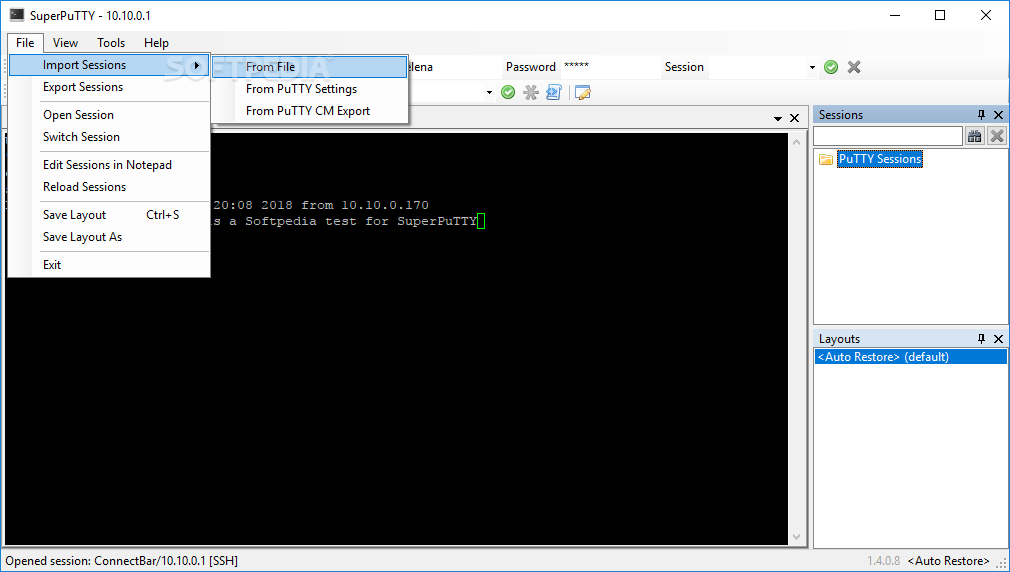1010x572 pixels.
Task: Open the Tools menu
Action: [x=111, y=43]
